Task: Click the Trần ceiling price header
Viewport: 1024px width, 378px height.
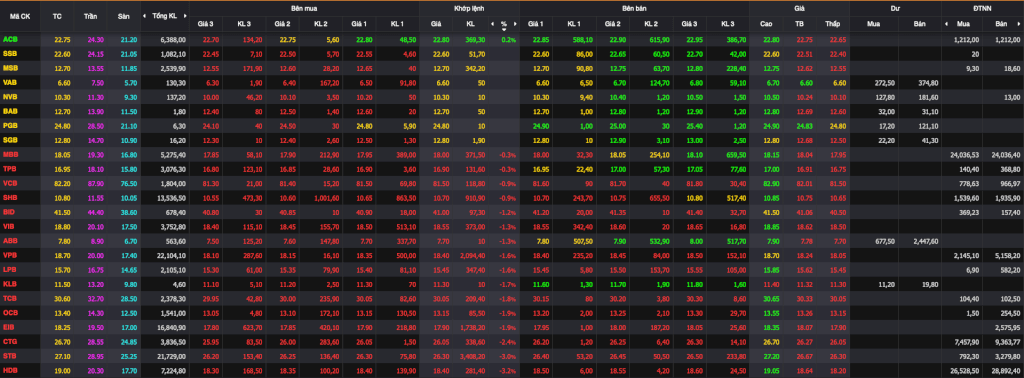Action: (x=90, y=16)
